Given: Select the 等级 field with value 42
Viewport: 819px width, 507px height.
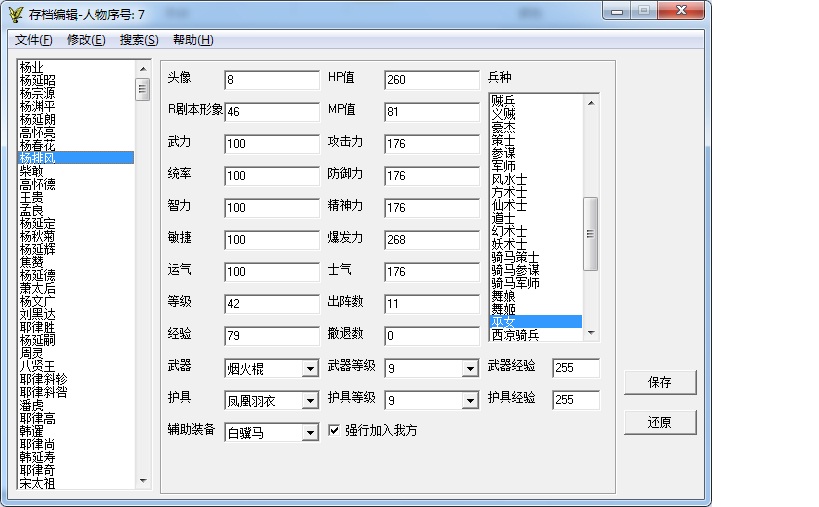Looking at the screenshot, I should [272, 303].
